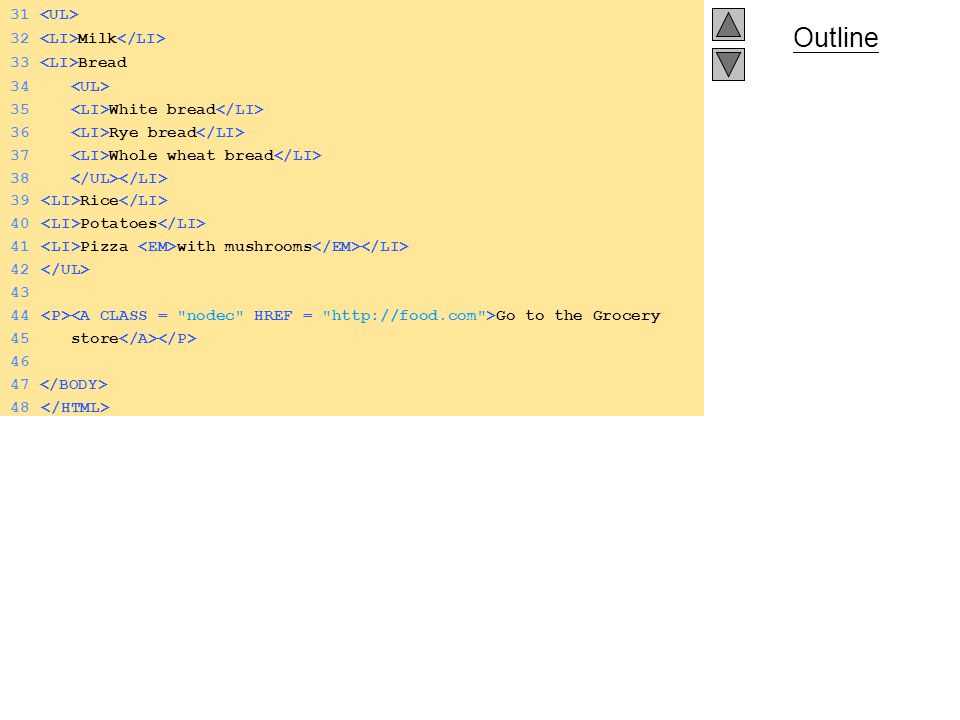Click the closing BODY tag line
Image resolution: width=960 pixels, height=720 pixels.
(x=73, y=384)
